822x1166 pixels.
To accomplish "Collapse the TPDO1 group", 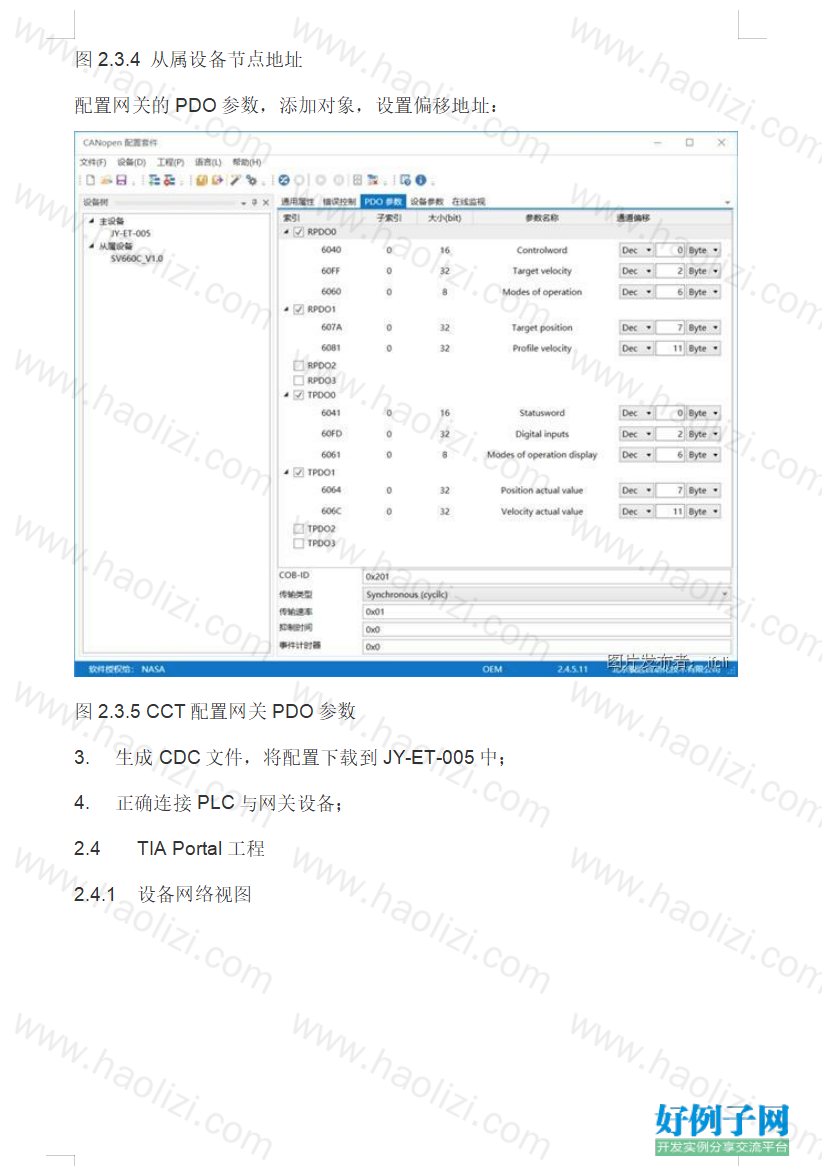I will pyautogui.click(x=286, y=472).
